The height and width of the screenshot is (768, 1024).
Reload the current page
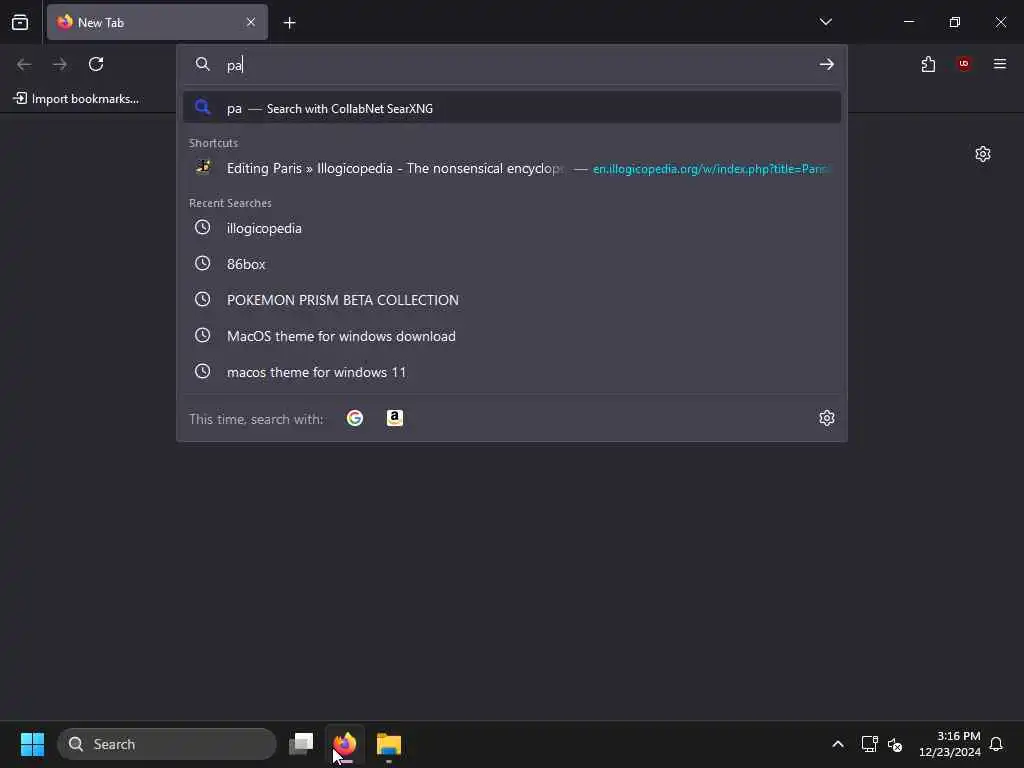[x=96, y=64]
